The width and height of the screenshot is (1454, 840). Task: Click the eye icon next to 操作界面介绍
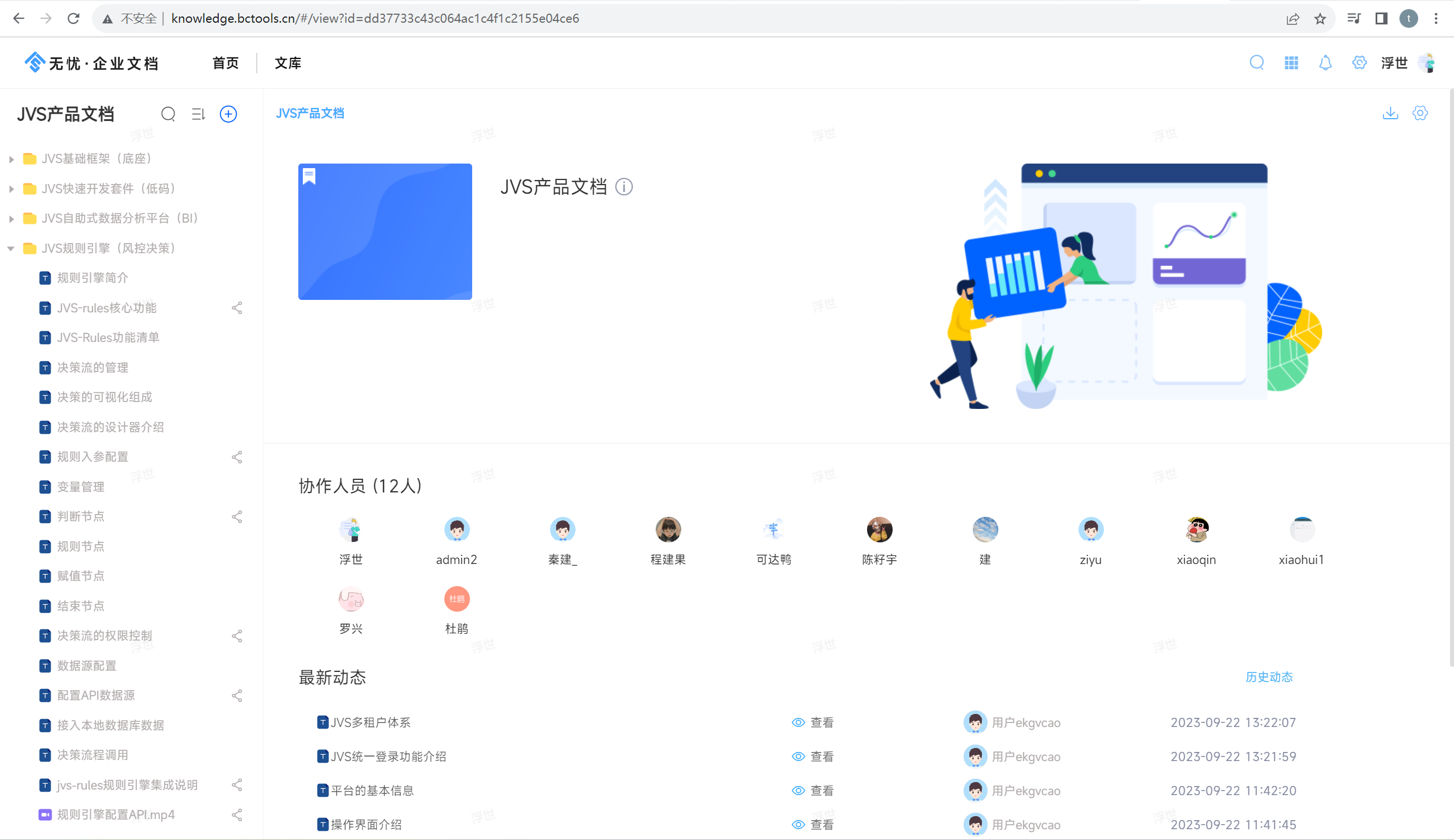click(x=798, y=825)
